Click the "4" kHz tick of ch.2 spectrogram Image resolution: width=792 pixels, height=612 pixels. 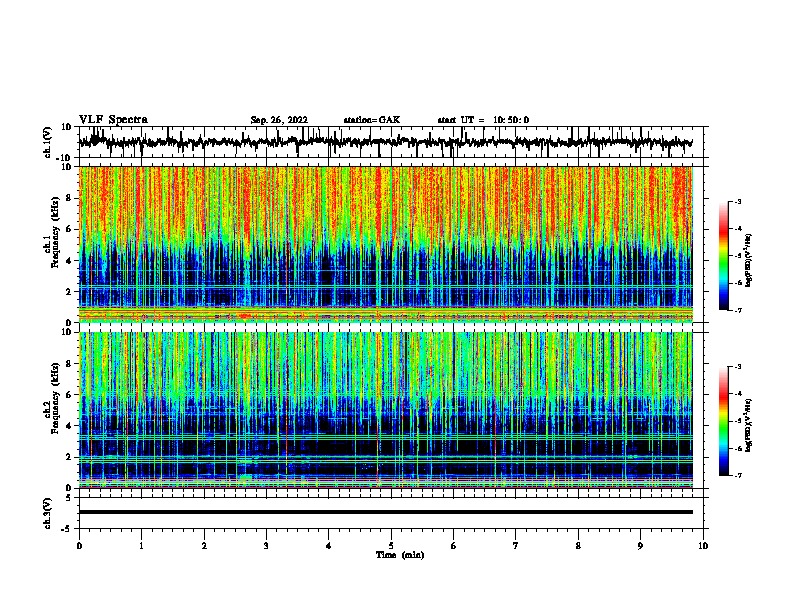(69, 426)
